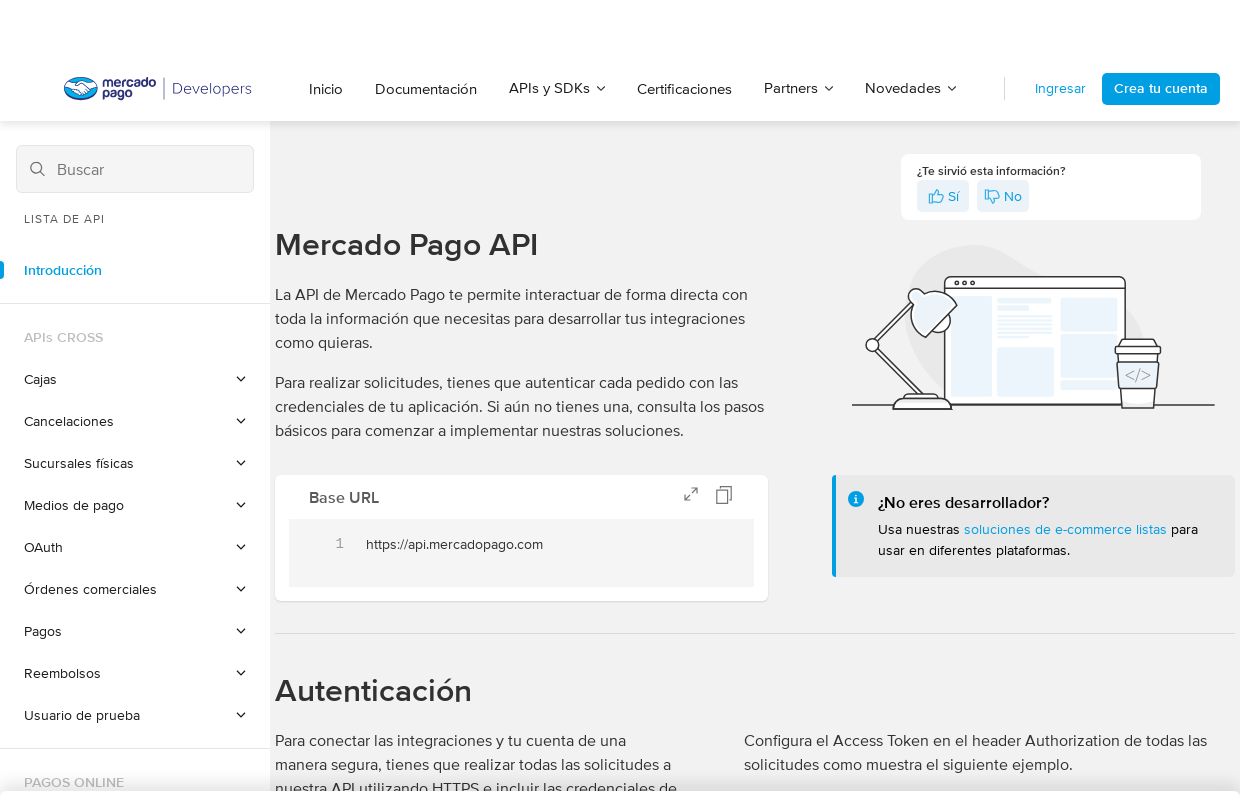Focus the Buscar search field
1240x800 pixels.
[x=135, y=169]
